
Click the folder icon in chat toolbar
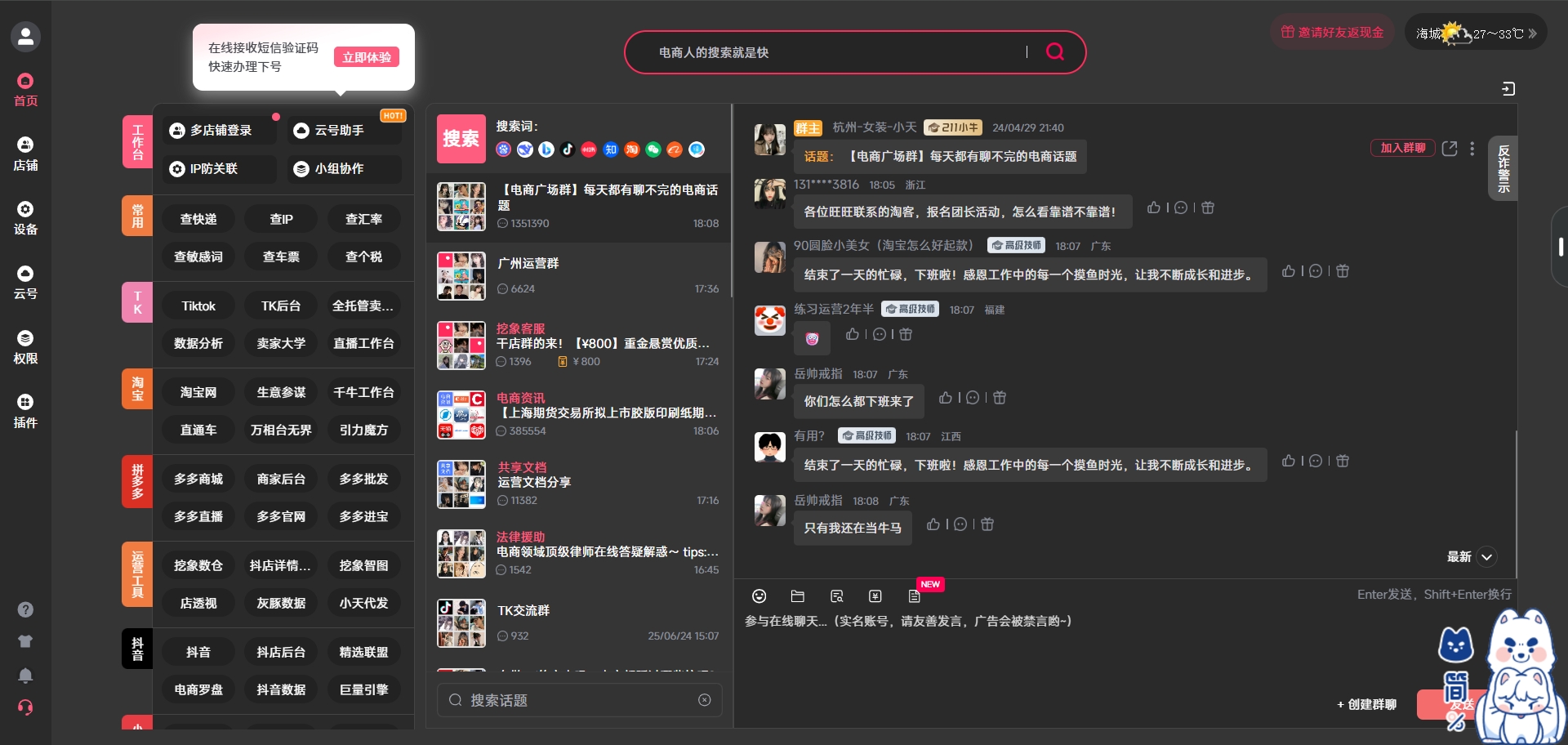click(798, 596)
